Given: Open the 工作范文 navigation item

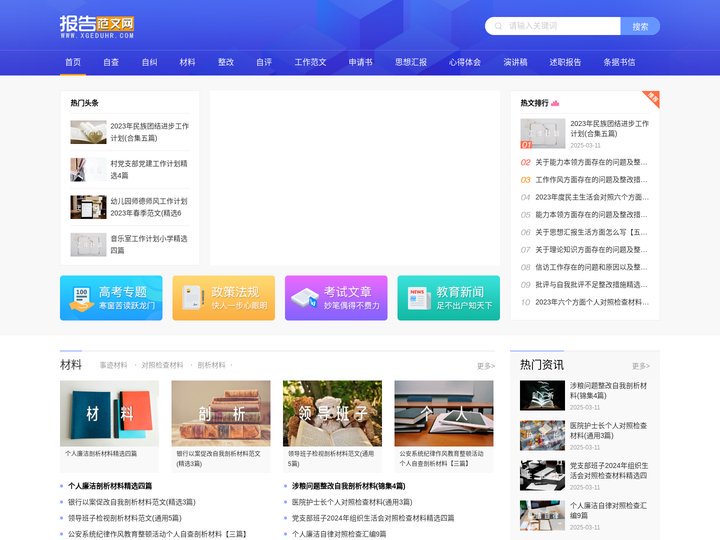Looking at the screenshot, I should (x=310, y=62).
